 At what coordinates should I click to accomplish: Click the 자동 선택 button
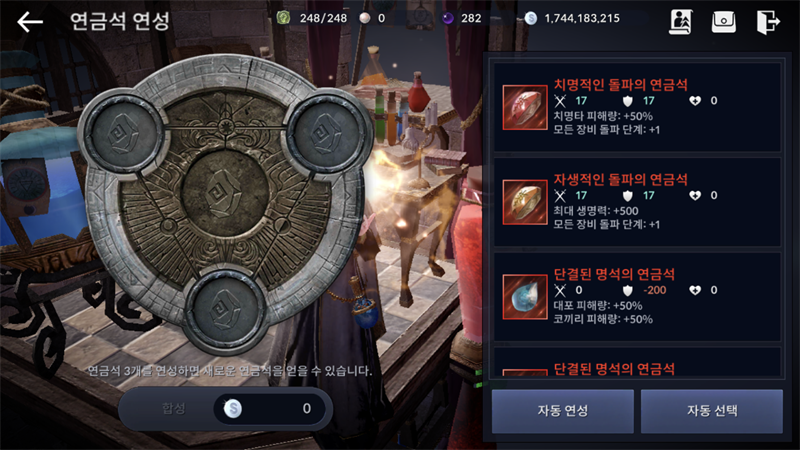pyautogui.click(x=712, y=411)
